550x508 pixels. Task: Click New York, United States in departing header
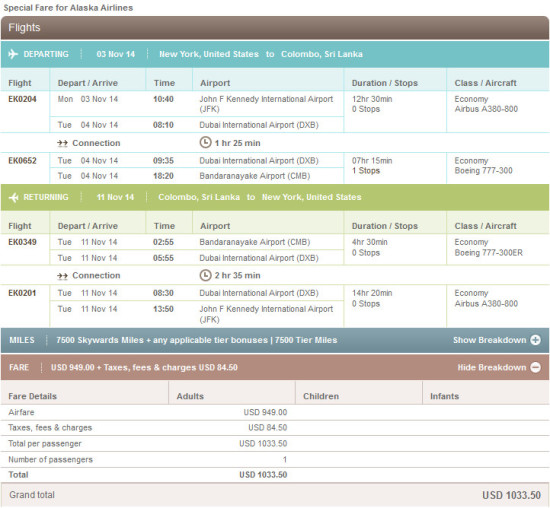pos(209,54)
